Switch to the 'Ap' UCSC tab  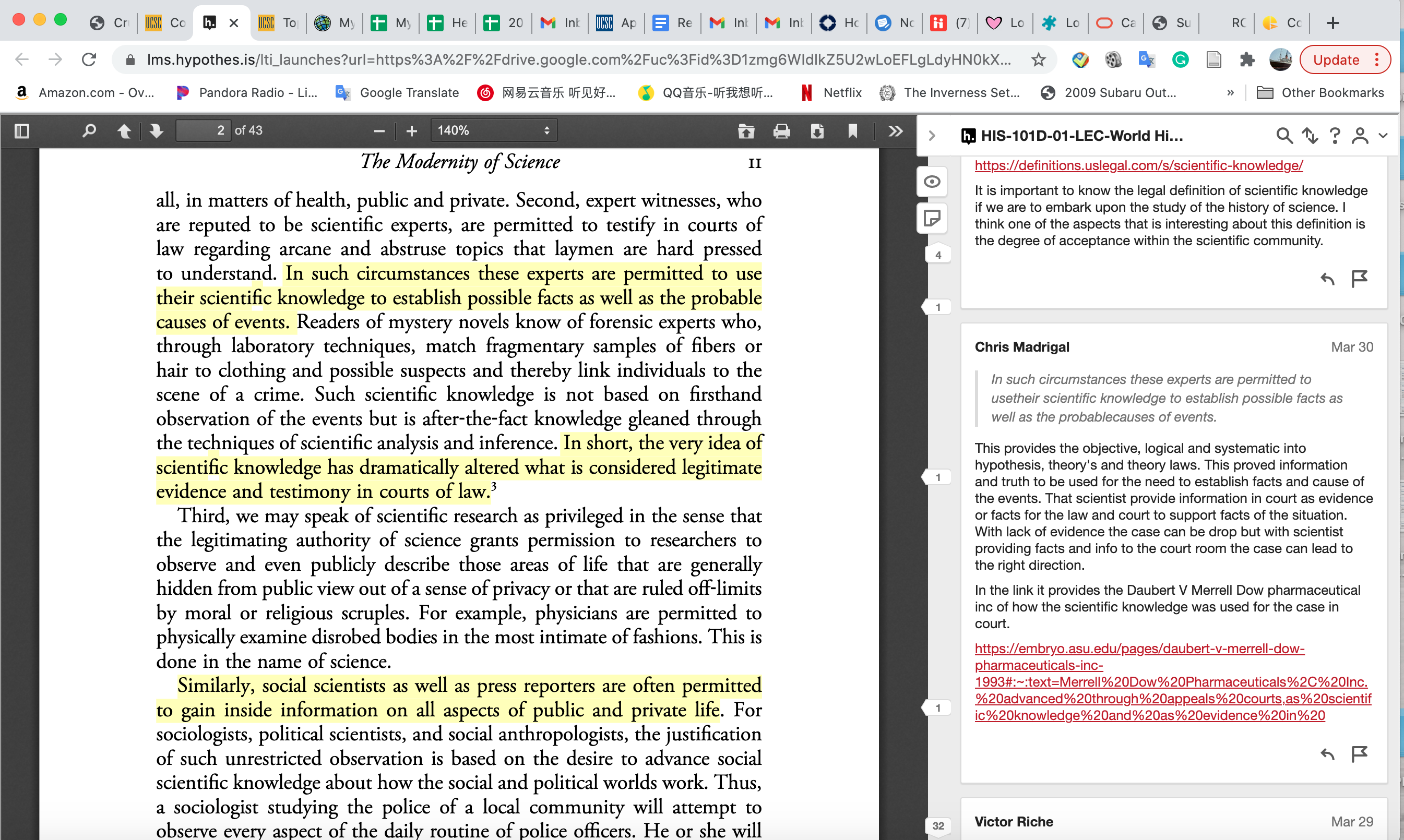(x=616, y=23)
